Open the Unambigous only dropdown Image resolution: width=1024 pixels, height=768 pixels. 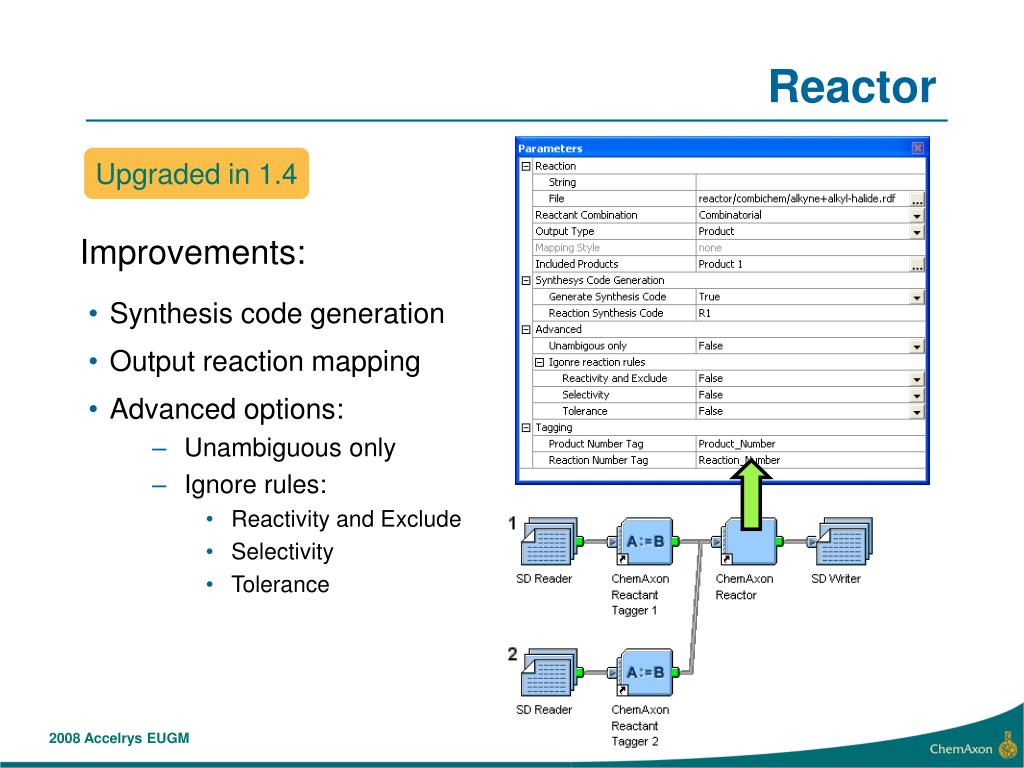918,346
